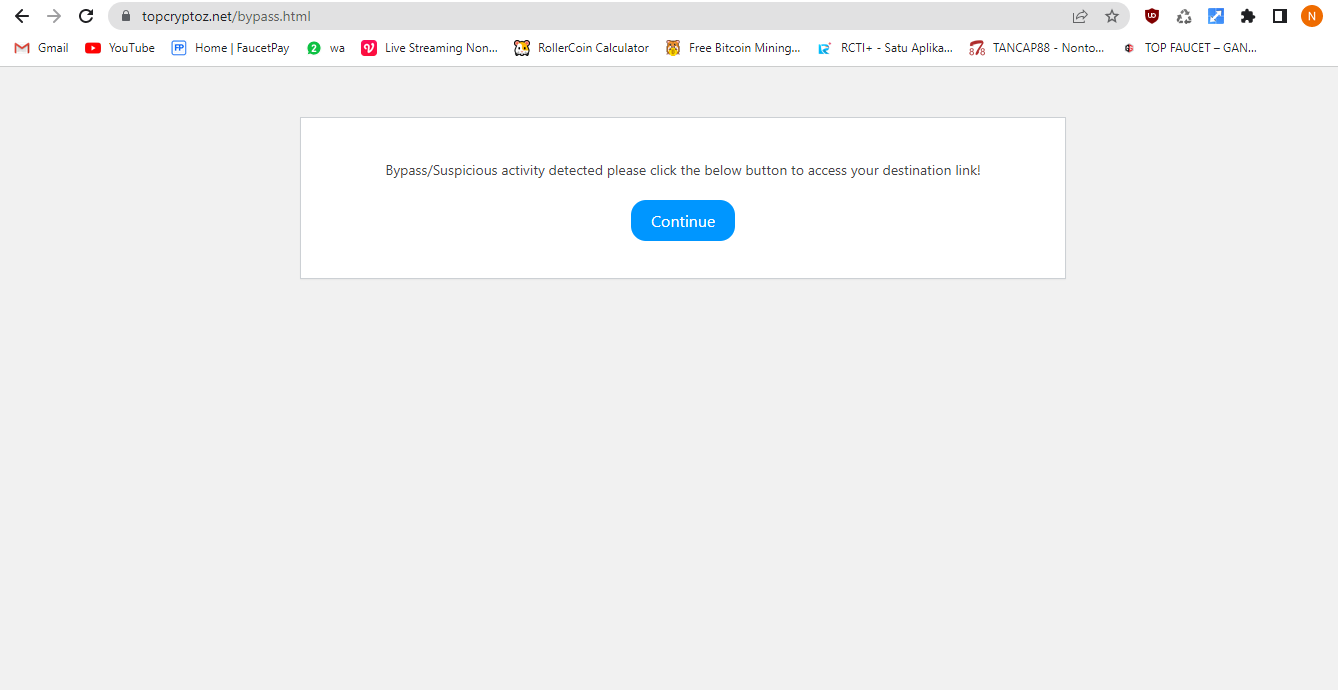Open the RollerCoin Calculator bookmark
The image size is (1338, 690).
581,47
